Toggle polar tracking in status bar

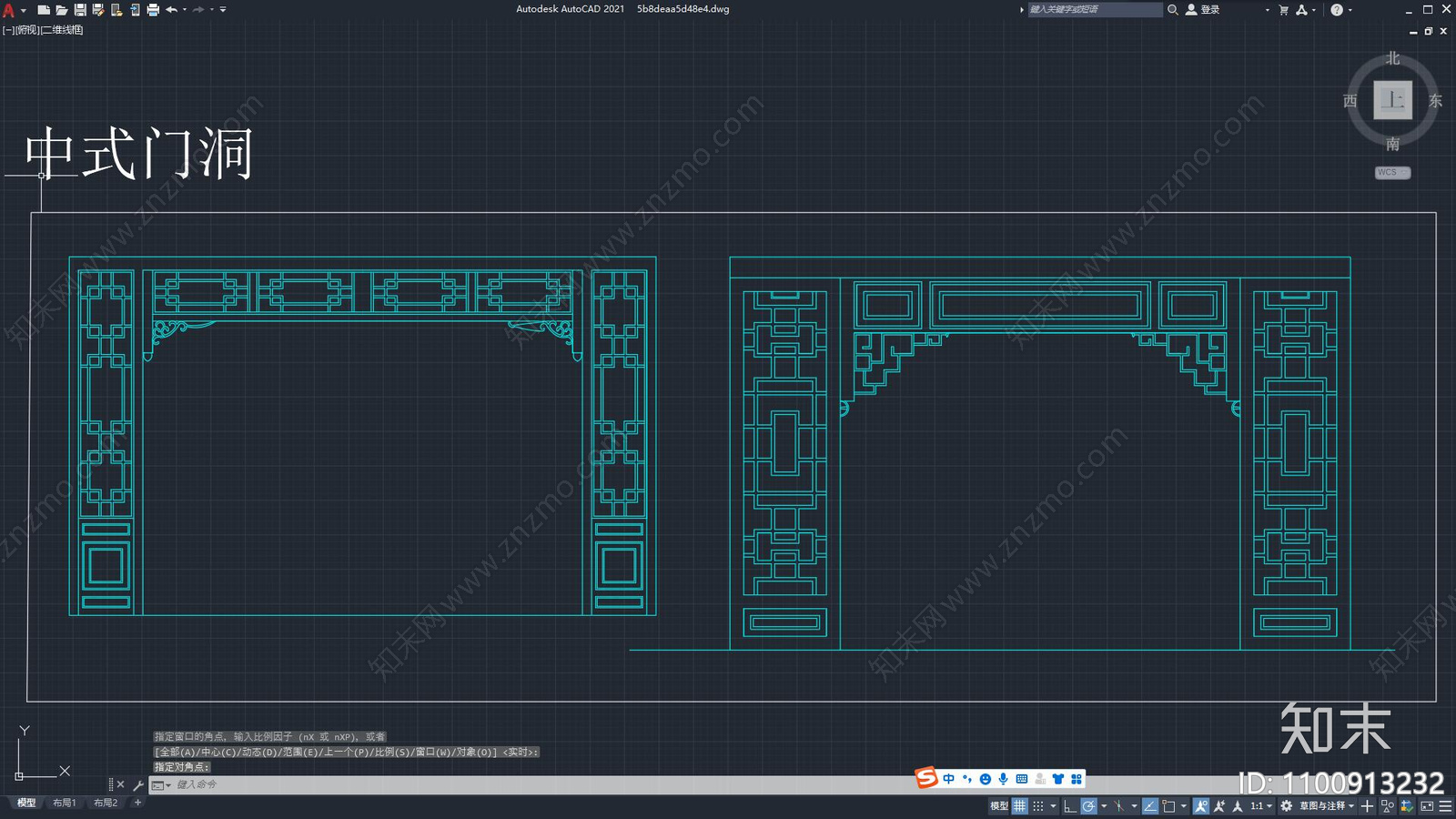[x=1088, y=806]
